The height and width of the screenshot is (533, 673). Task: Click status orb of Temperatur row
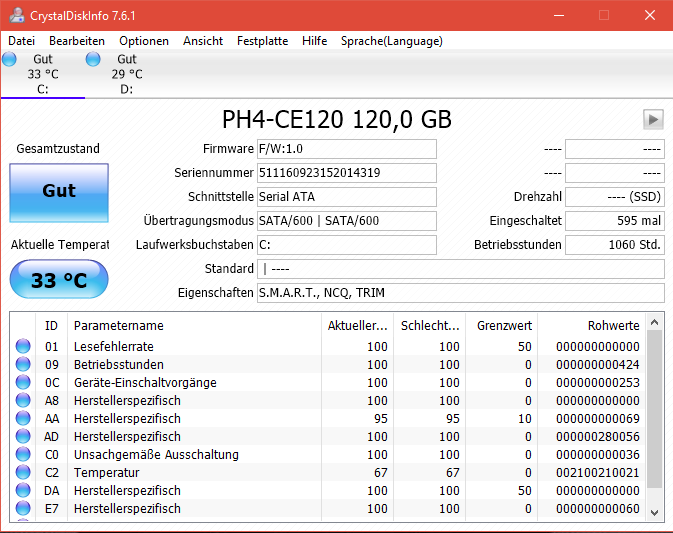(23, 472)
